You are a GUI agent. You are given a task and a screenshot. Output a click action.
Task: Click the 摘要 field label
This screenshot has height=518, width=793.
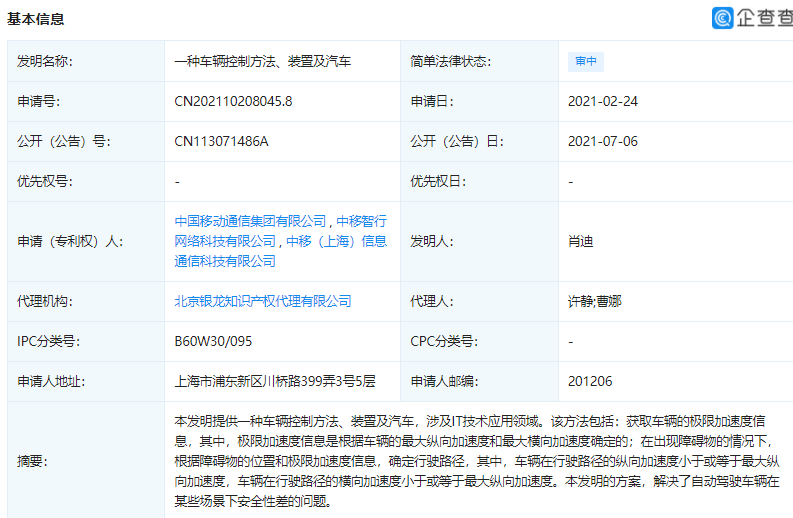click(32, 461)
